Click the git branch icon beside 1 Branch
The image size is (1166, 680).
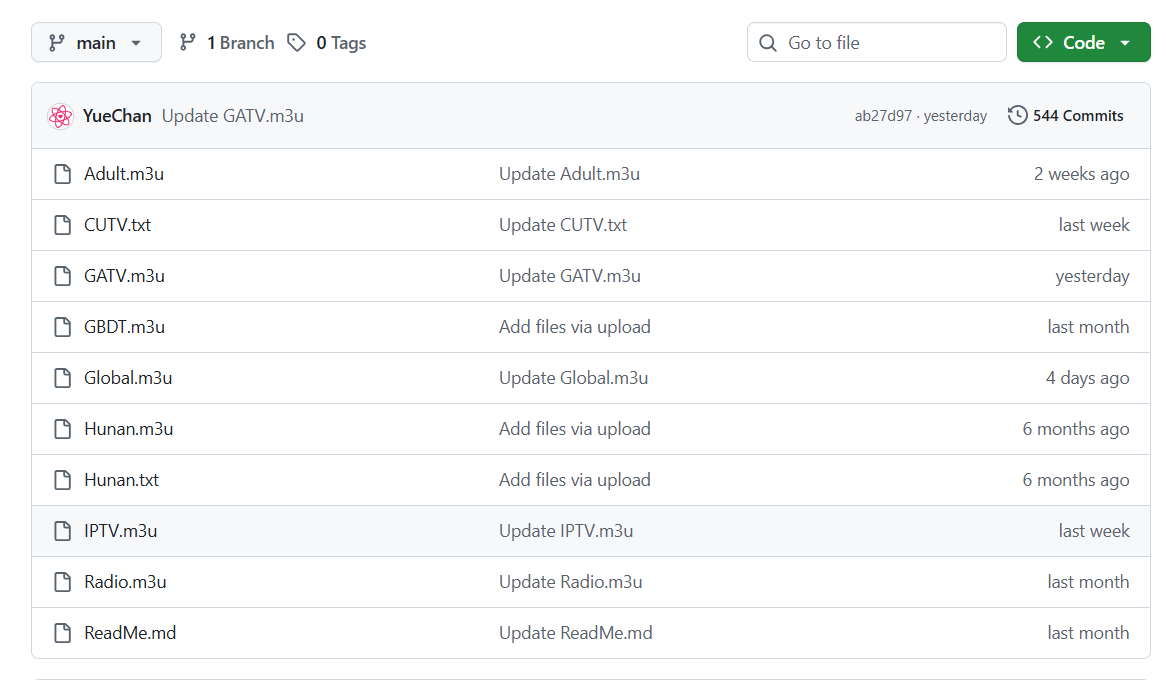(187, 43)
